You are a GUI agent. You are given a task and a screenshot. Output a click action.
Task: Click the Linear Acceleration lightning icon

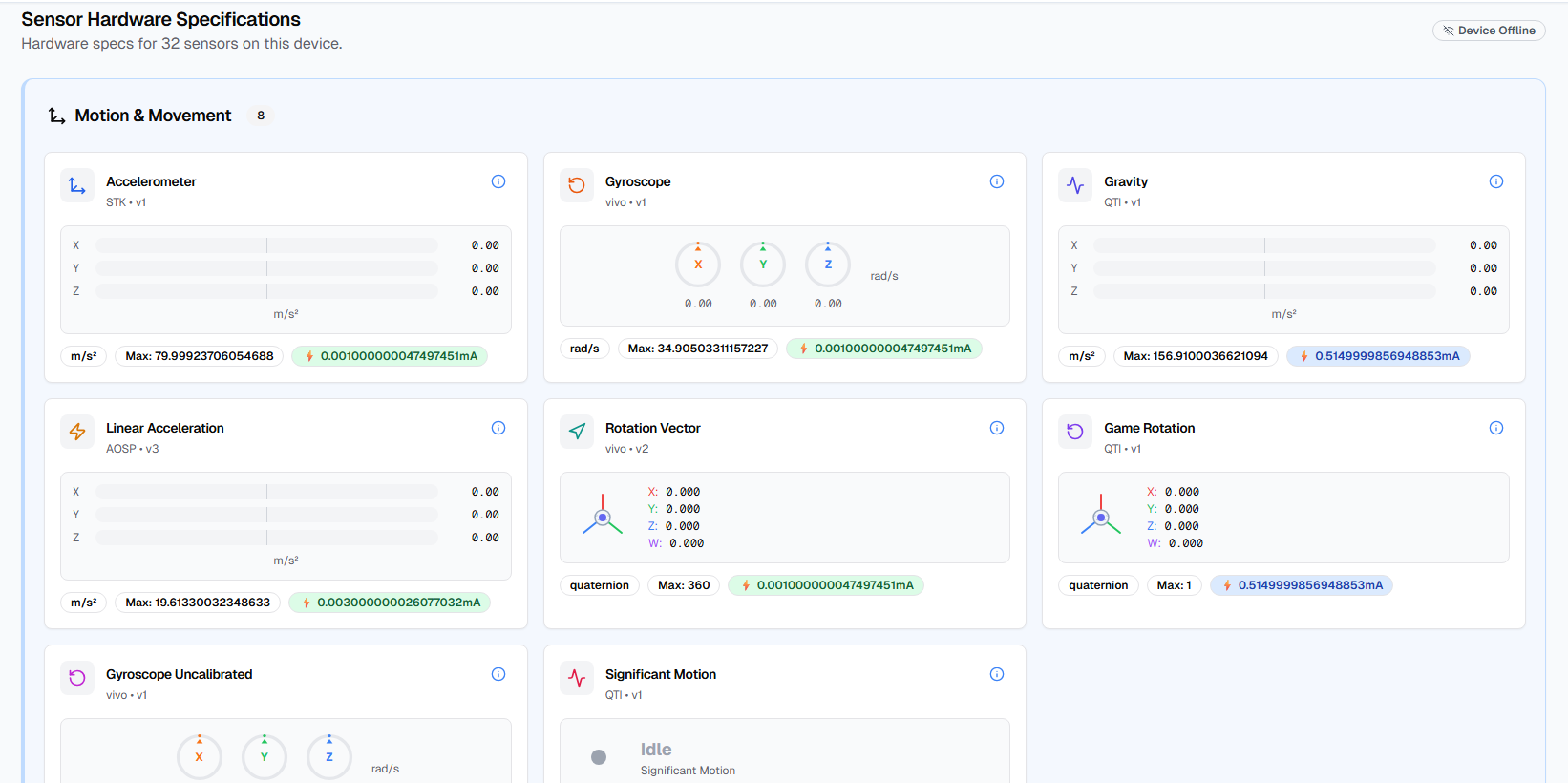point(77,432)
